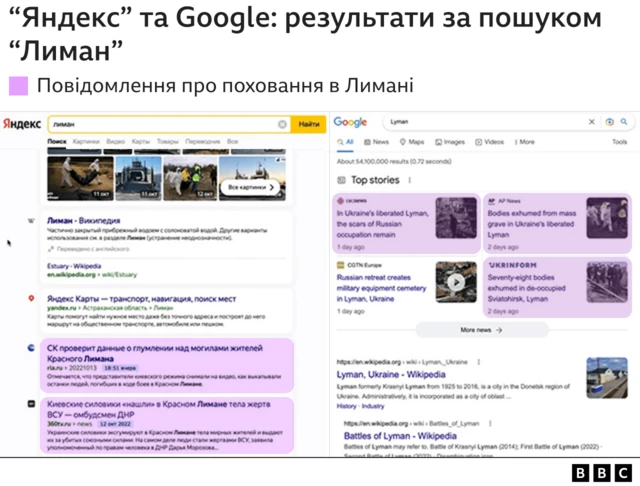Open the Киевские силовики «нашли» result
Screen dimensions: 640x486
point(158,409)
